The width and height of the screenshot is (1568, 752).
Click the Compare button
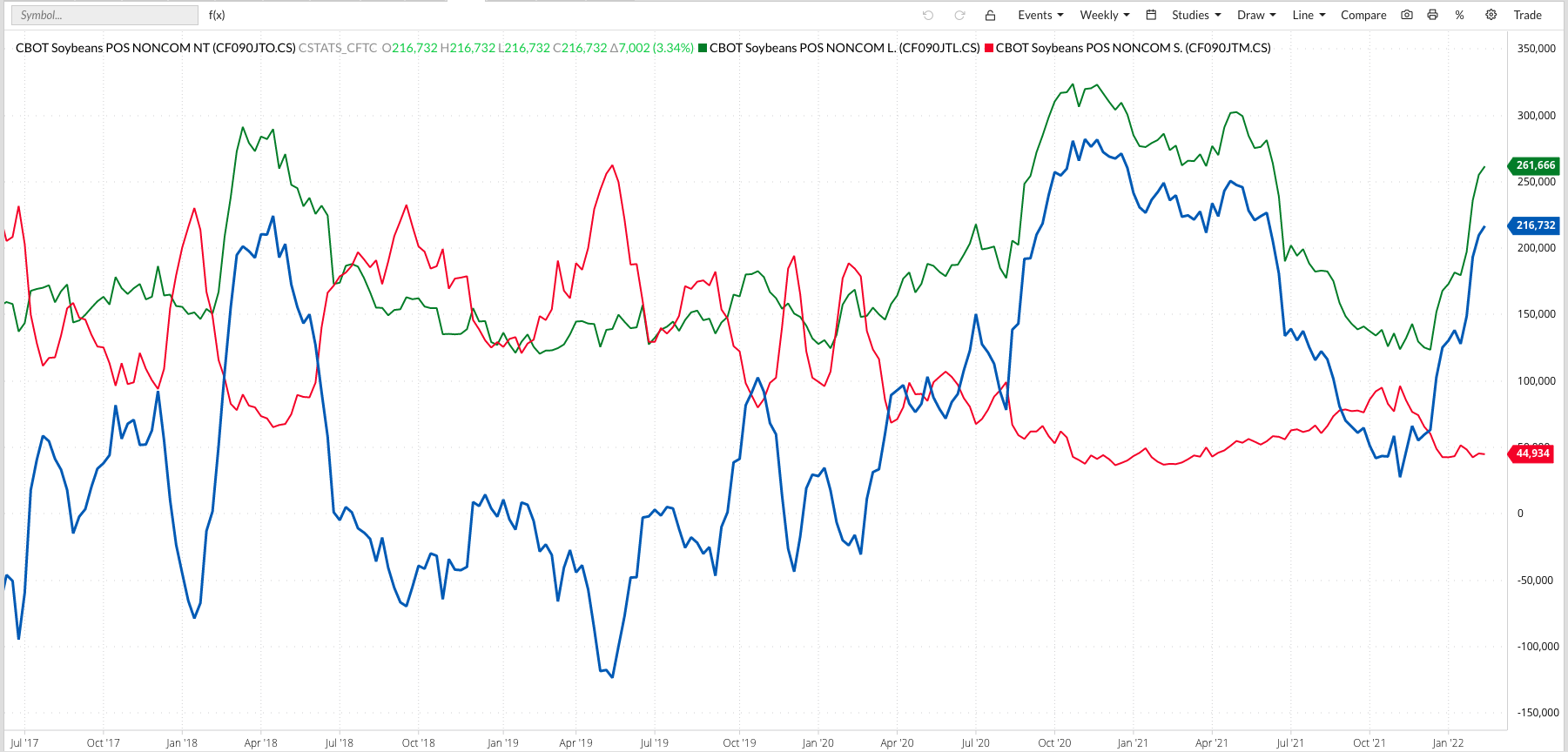1363,15
